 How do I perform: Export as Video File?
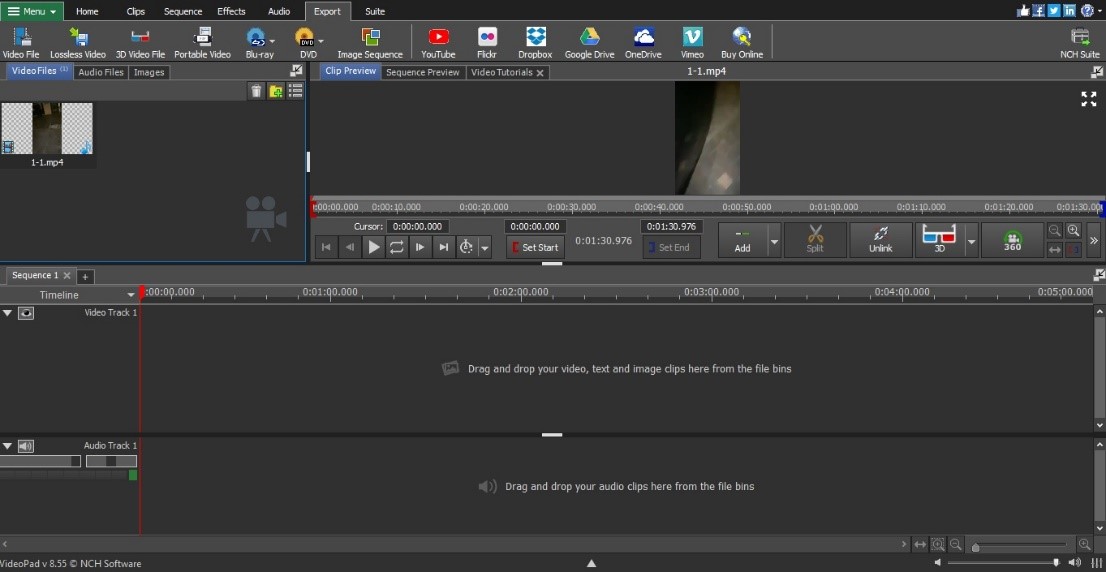pyautogui.click(x=21, y=43)
